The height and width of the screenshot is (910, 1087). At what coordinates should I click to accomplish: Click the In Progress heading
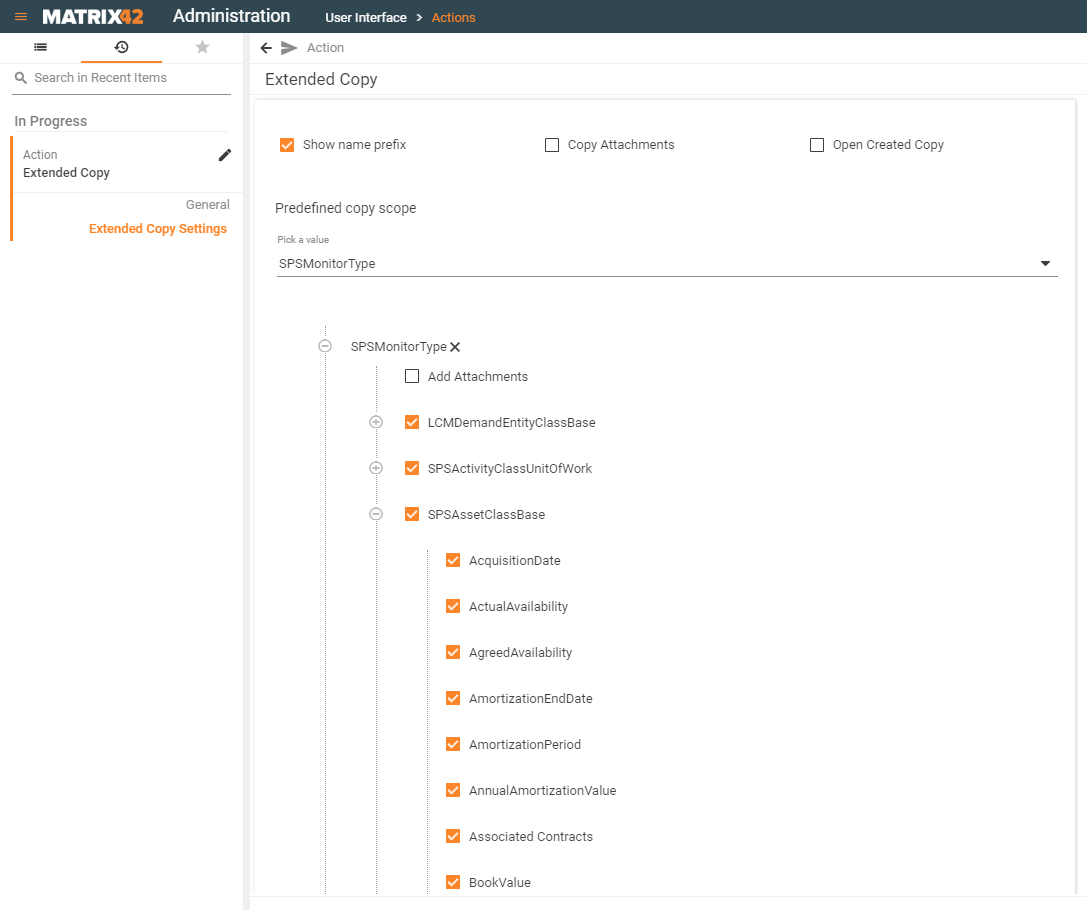tap(51, 121)
